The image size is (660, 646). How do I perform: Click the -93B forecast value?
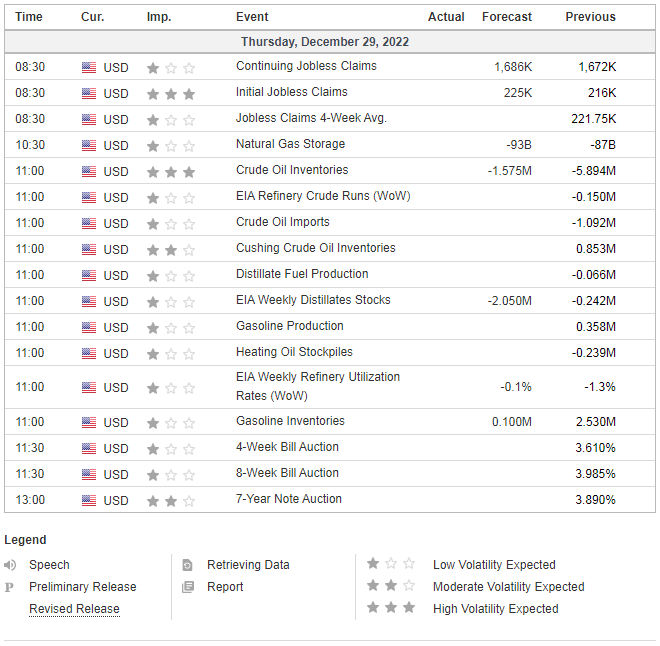[x=519, y=145]
